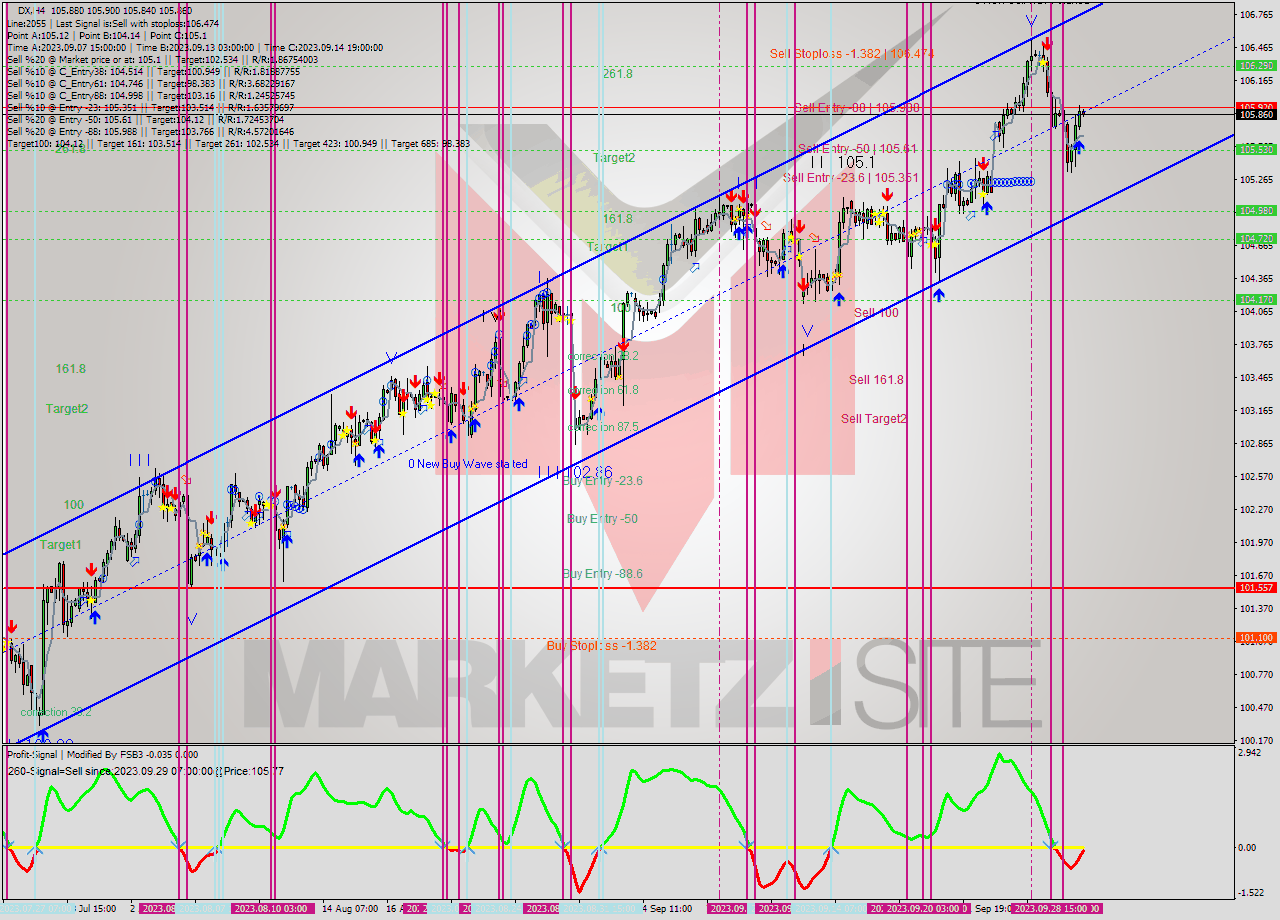Click the 'Sell %20 @ Entry -50: 105.61' line
Screen dimensions: 1280x920
coord(146,119)
